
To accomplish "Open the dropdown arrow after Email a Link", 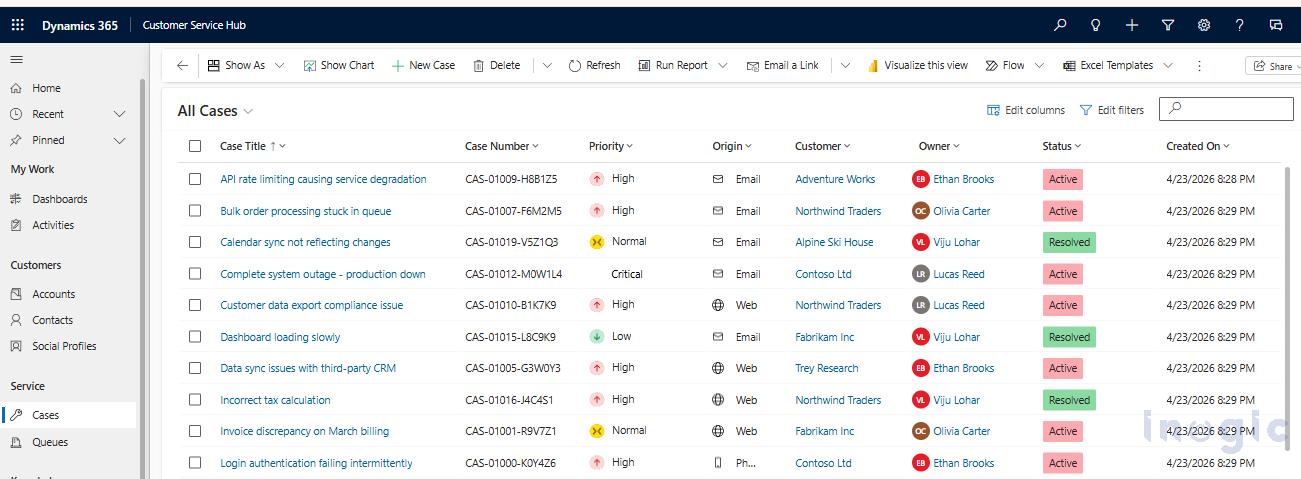I will click(x=845, y=66).
